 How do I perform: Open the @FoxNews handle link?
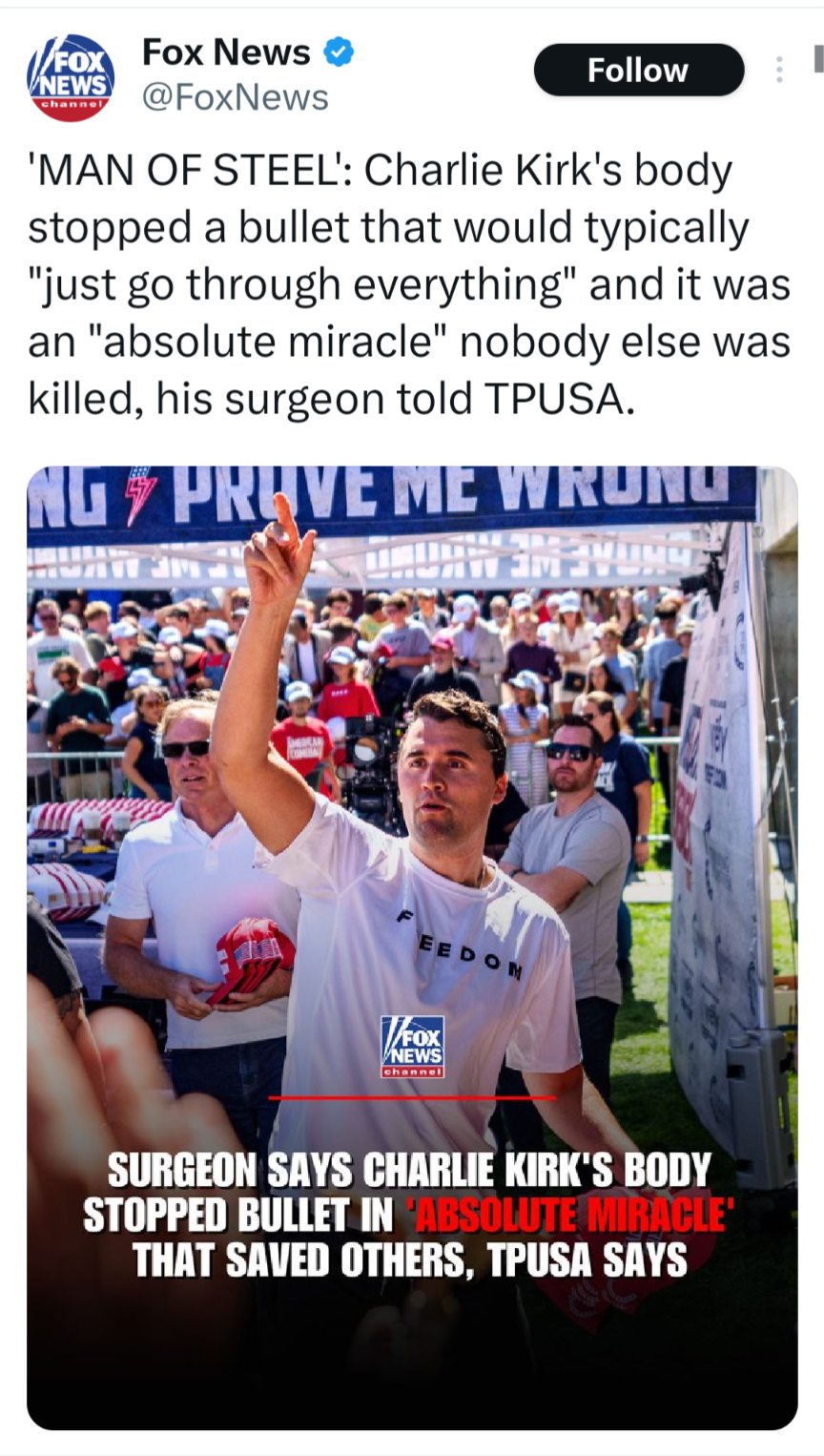point(236,97)
